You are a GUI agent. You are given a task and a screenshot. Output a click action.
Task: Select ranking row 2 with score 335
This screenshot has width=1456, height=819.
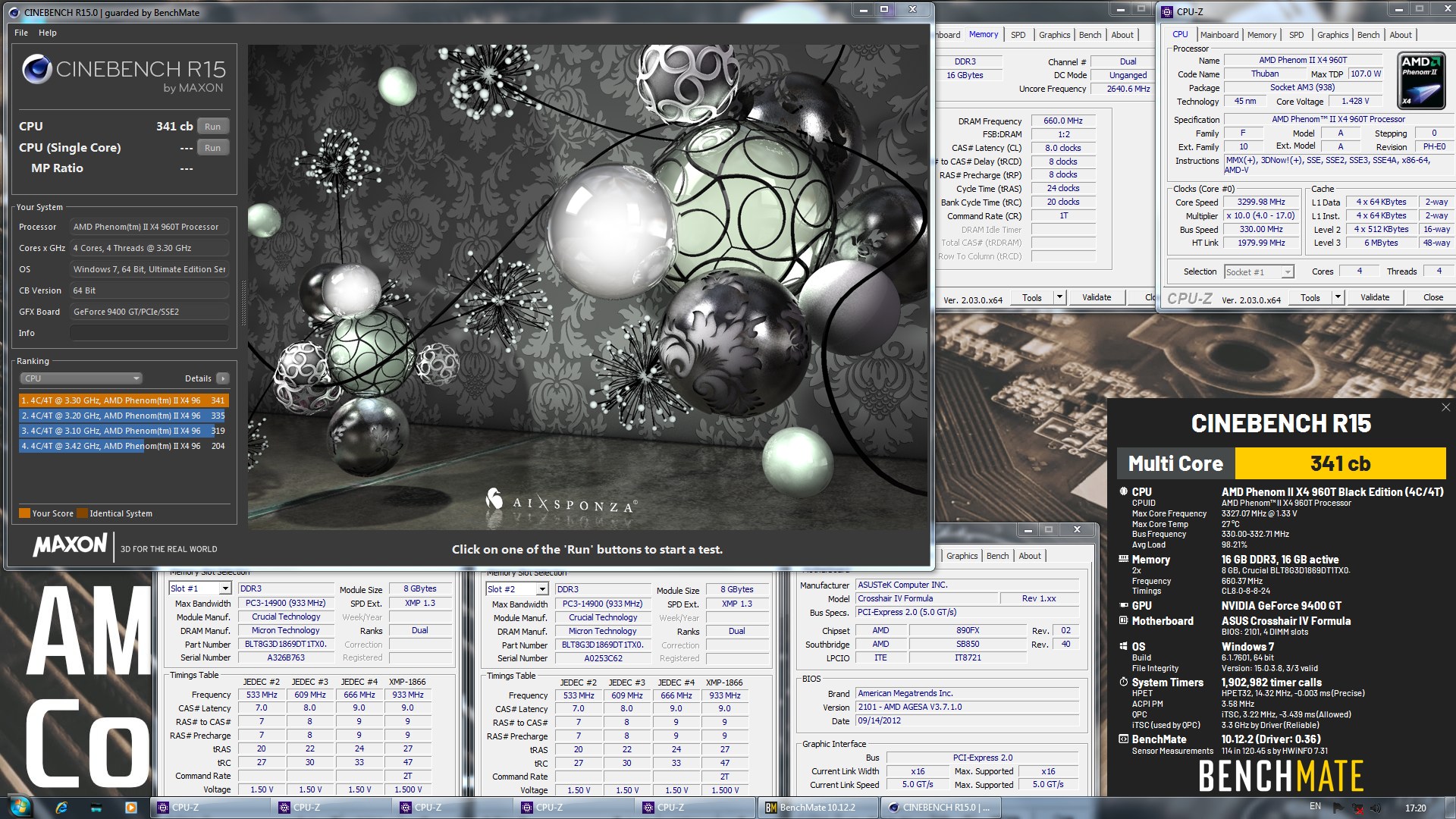(124, 416)
